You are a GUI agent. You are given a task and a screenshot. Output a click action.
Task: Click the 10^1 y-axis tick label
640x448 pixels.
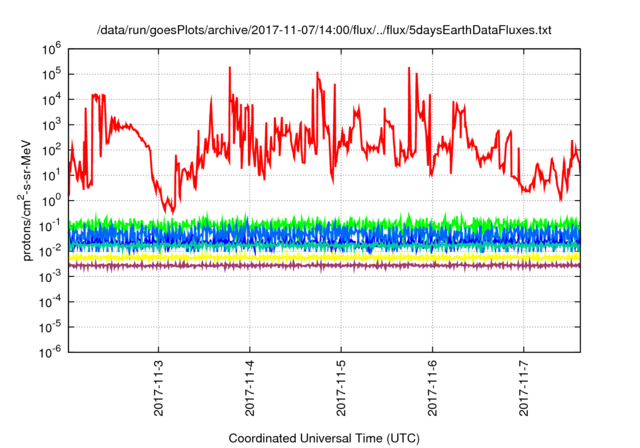click(51, 175)
